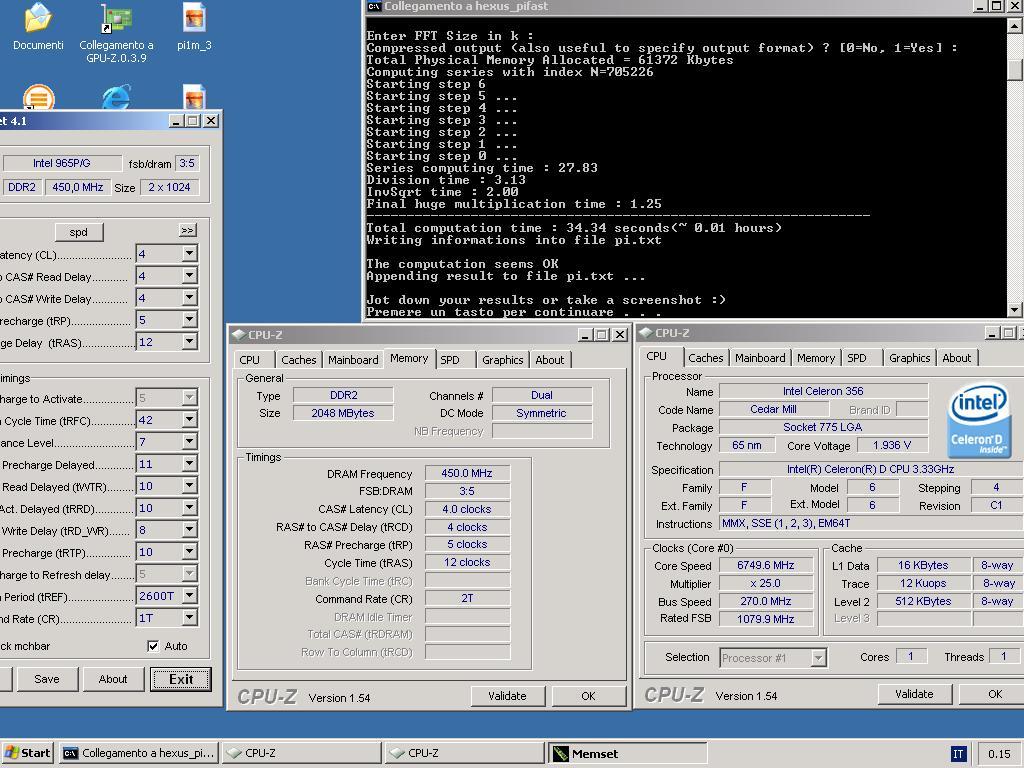Open the pi1m_3 desktop file icon
The height and width of the screenshot is (768, 1024).
tap(194, 18)
